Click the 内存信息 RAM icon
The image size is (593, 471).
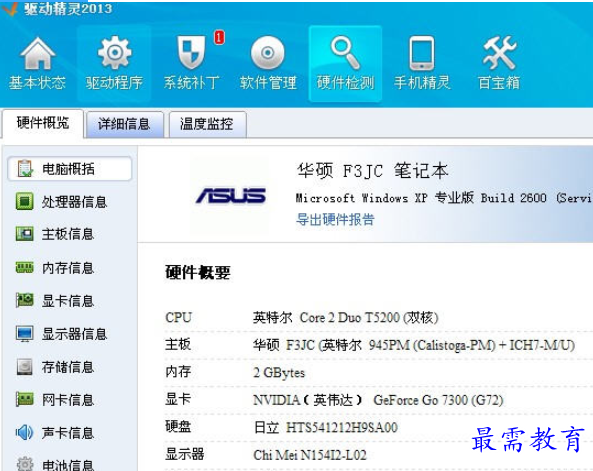click(x=25, y=267)
